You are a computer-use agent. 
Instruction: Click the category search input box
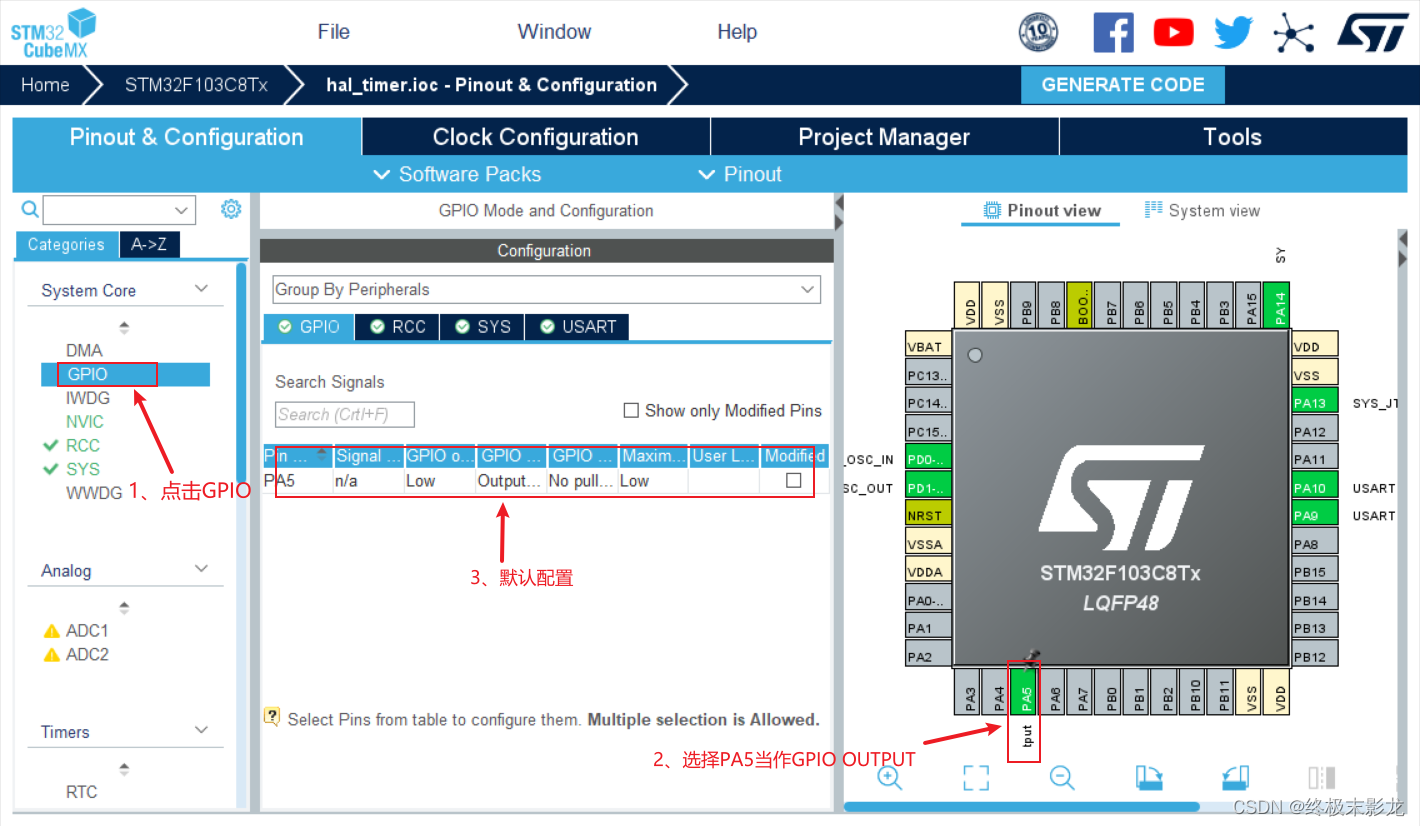pos(108,210)
